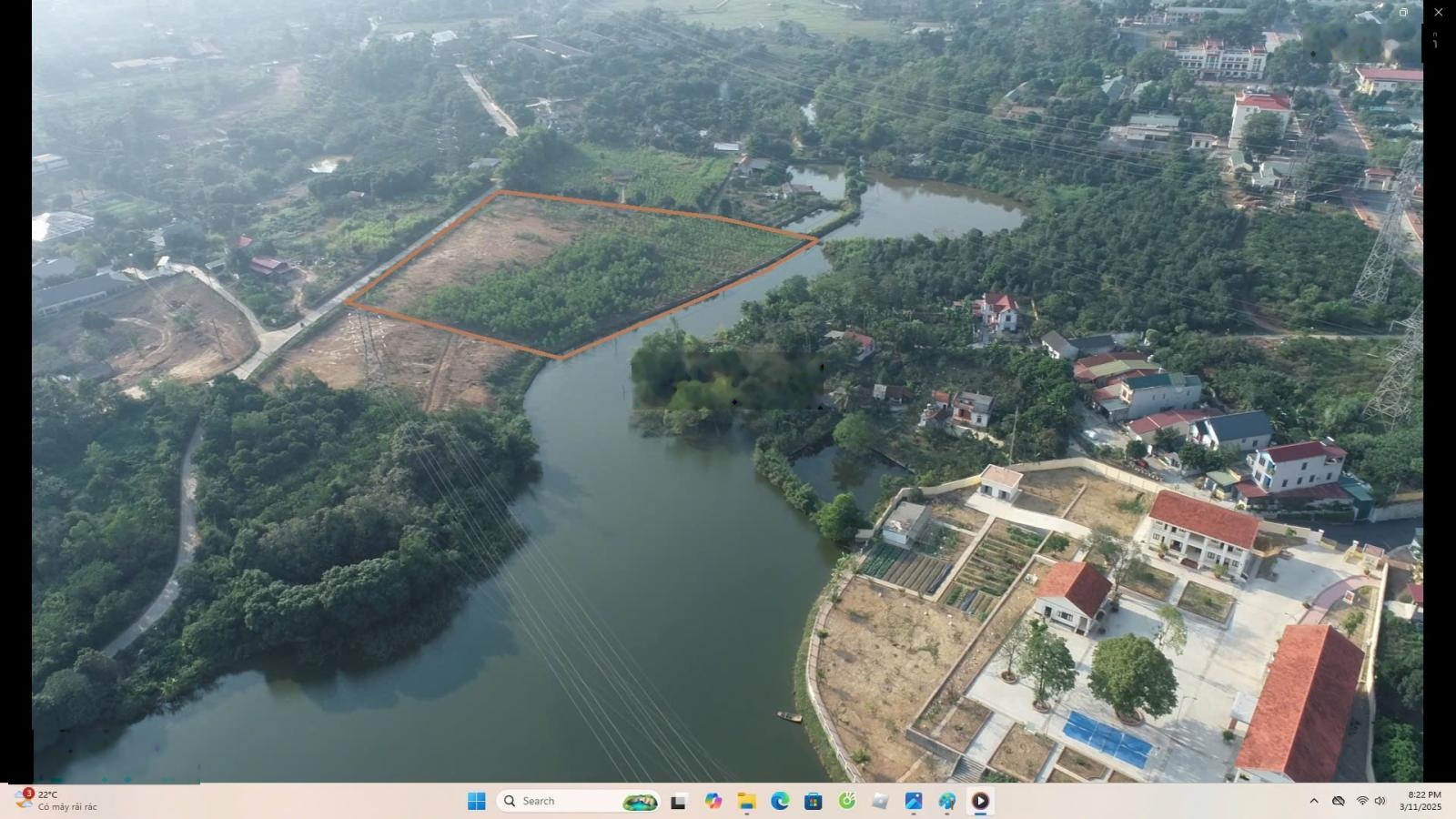Open Wi-Fi network settings tray icon
Viewport: 1456px width, 819px height.
click(1362, 801)
